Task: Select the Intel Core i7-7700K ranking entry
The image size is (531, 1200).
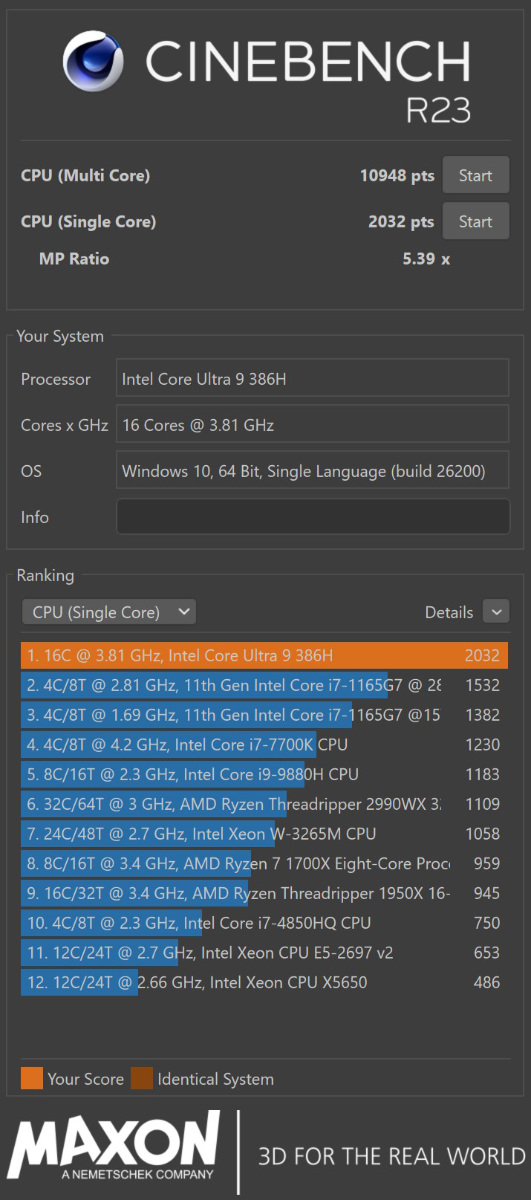Action: point(264,745)
